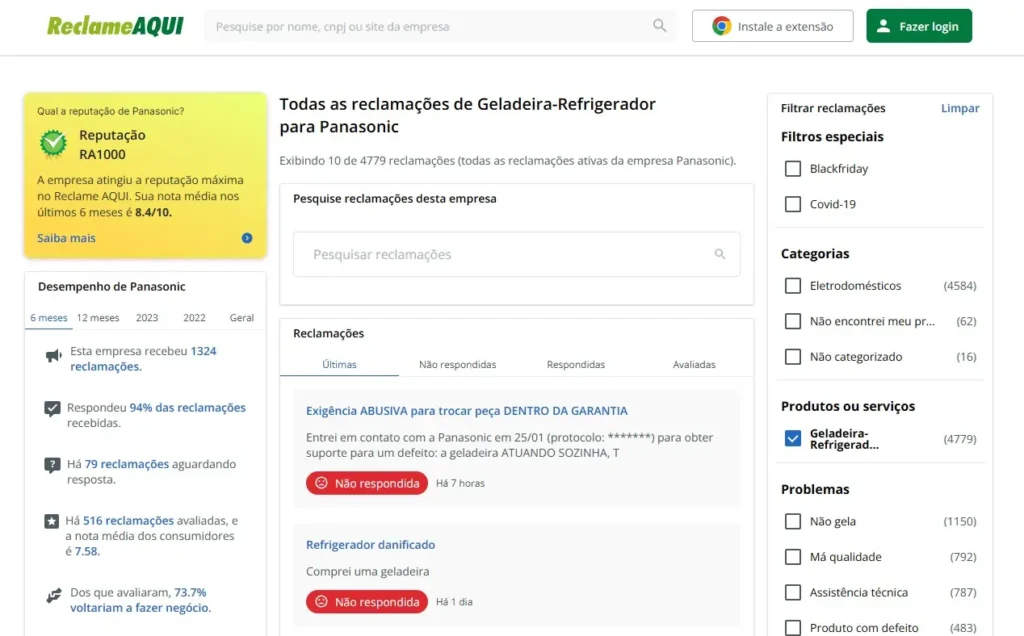
Task: Click the (4584) Eletrodomésticos count
Action: 960,286
